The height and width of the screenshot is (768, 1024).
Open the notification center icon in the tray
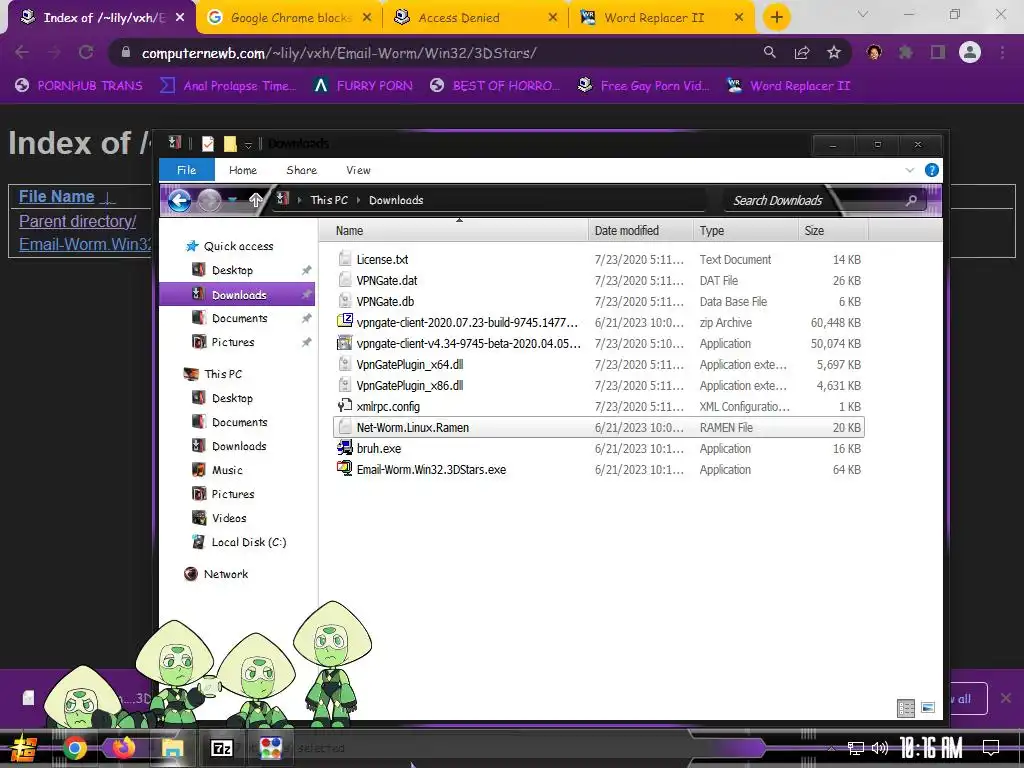tap(991, 748)
